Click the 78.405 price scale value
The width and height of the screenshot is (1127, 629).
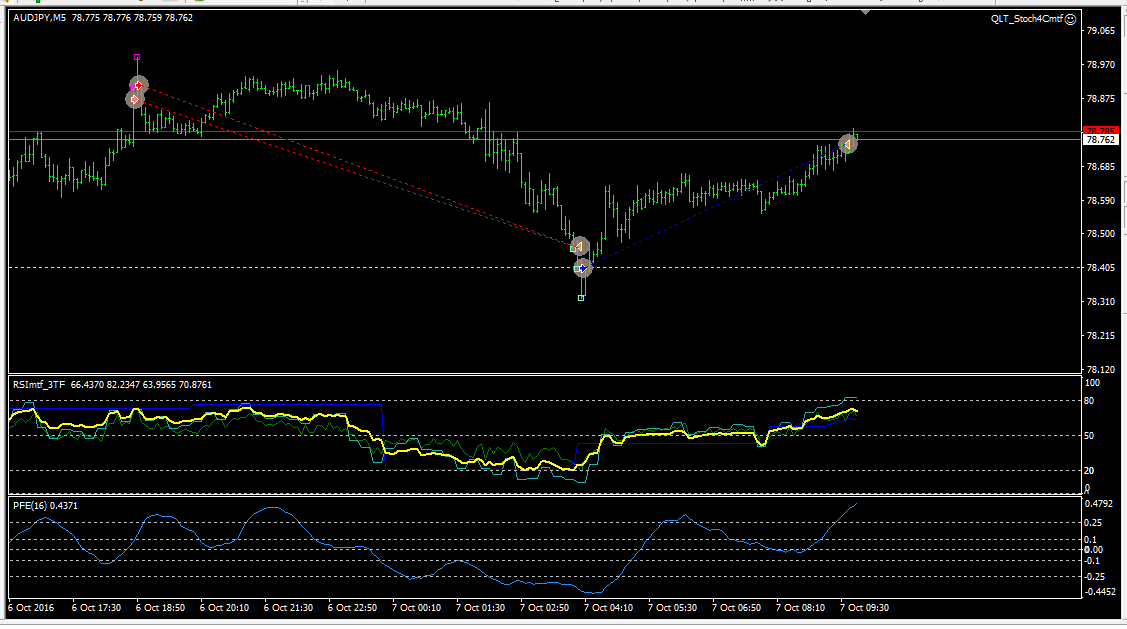(1100, 267)
